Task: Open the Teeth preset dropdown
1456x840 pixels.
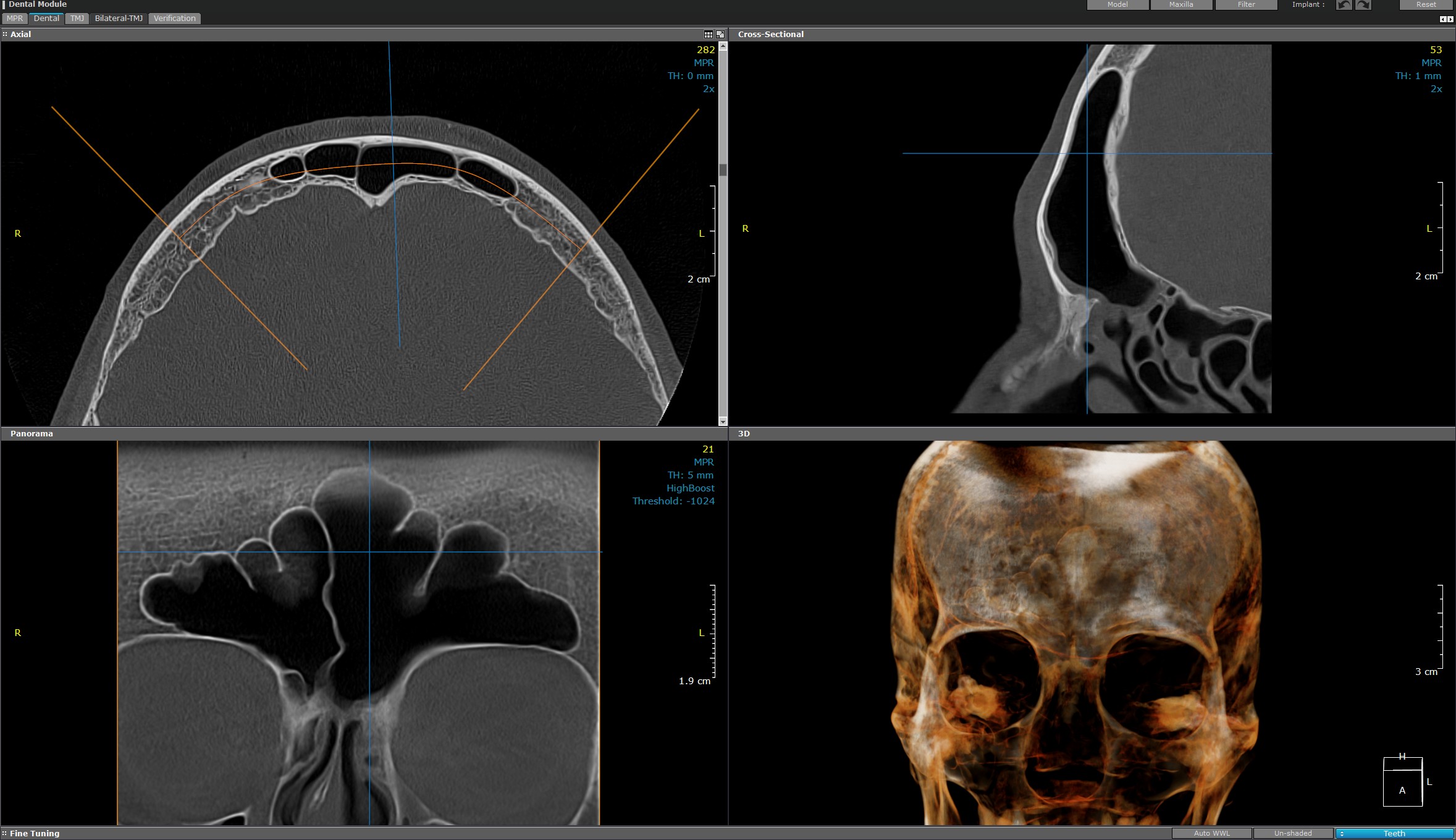Action: click(1394, 833)
